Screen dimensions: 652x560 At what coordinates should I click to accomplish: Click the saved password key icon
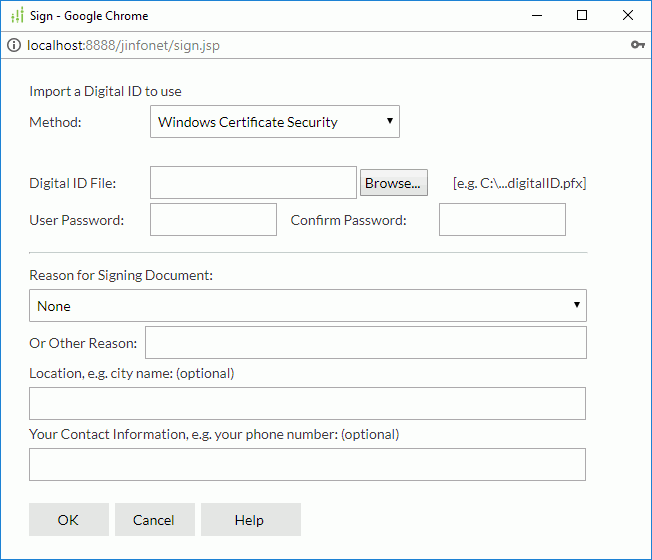(x=637, y=44)
